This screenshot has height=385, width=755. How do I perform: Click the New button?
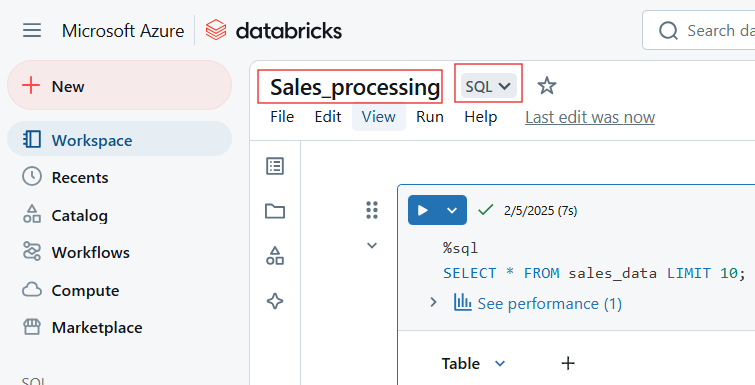[119, 86]
